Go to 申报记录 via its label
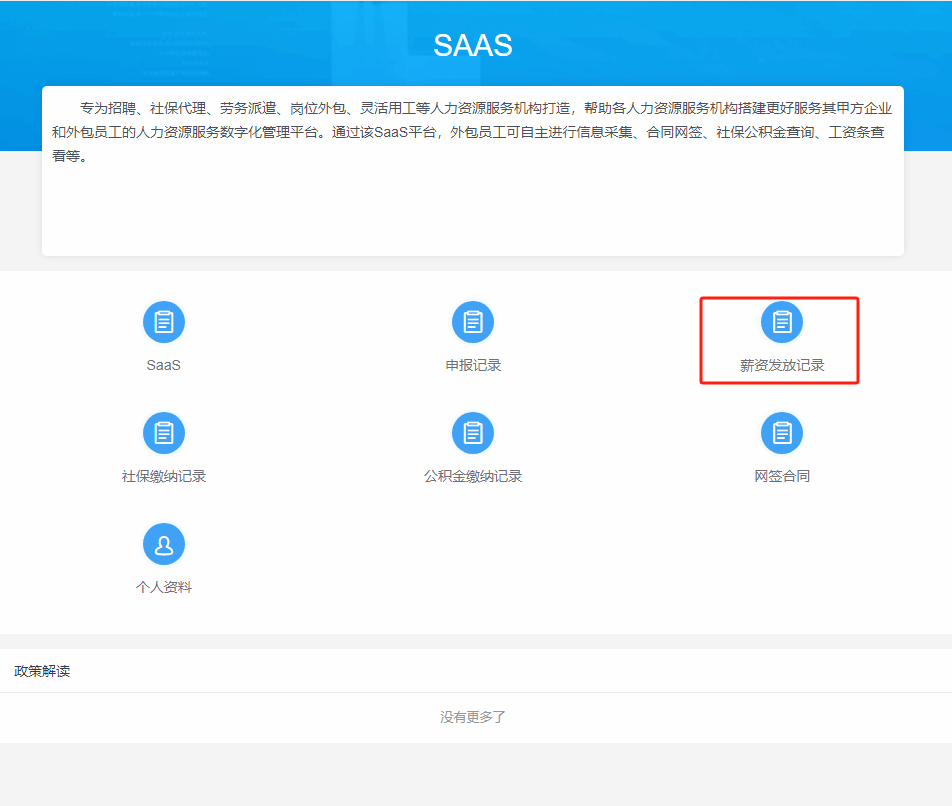The width and height of the screenshot is (952, 806). [473, 365]
